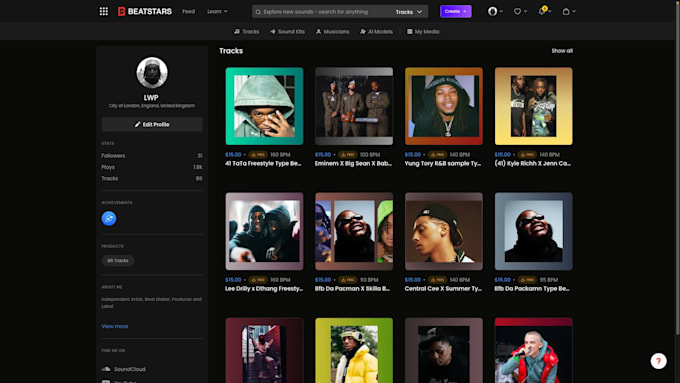
Task: Open the Tracks search filter dropdown
Action: tap(409, 12)
